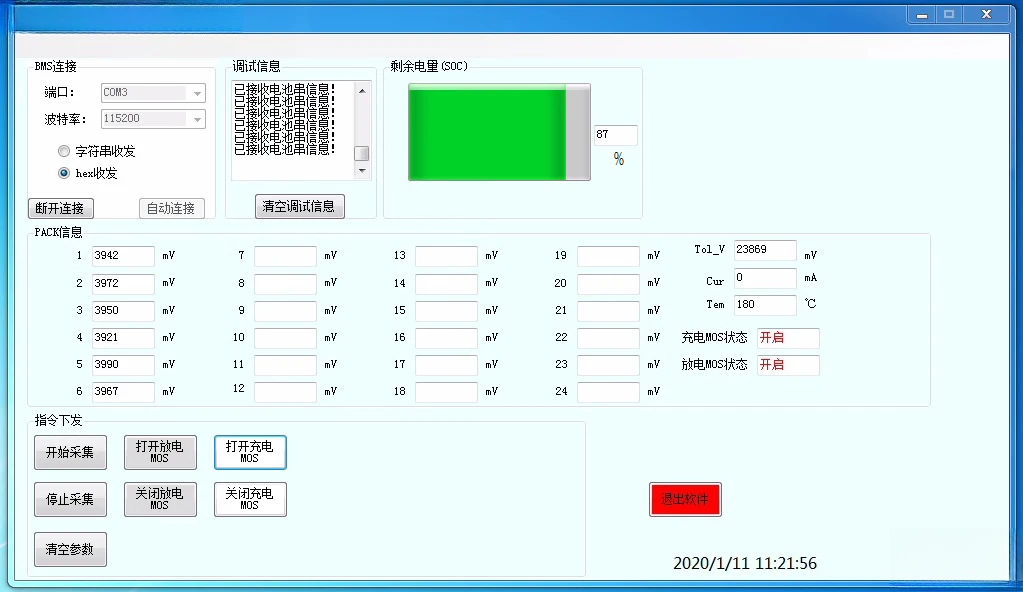Viewport: 1023px width, 592px height.
Task: Maximize the window
Action: pos(949,15)
